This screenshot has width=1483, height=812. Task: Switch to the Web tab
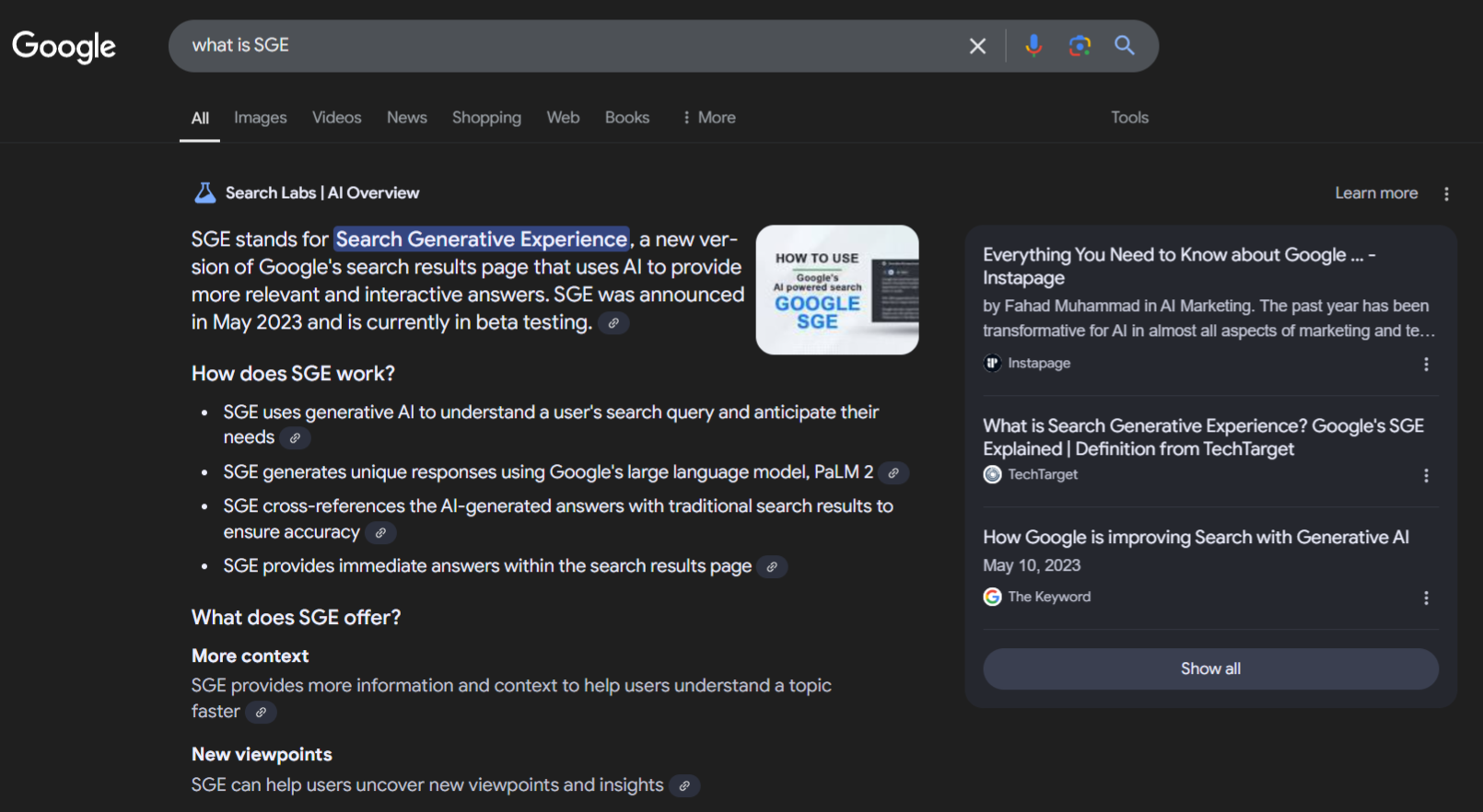[563, 118]
